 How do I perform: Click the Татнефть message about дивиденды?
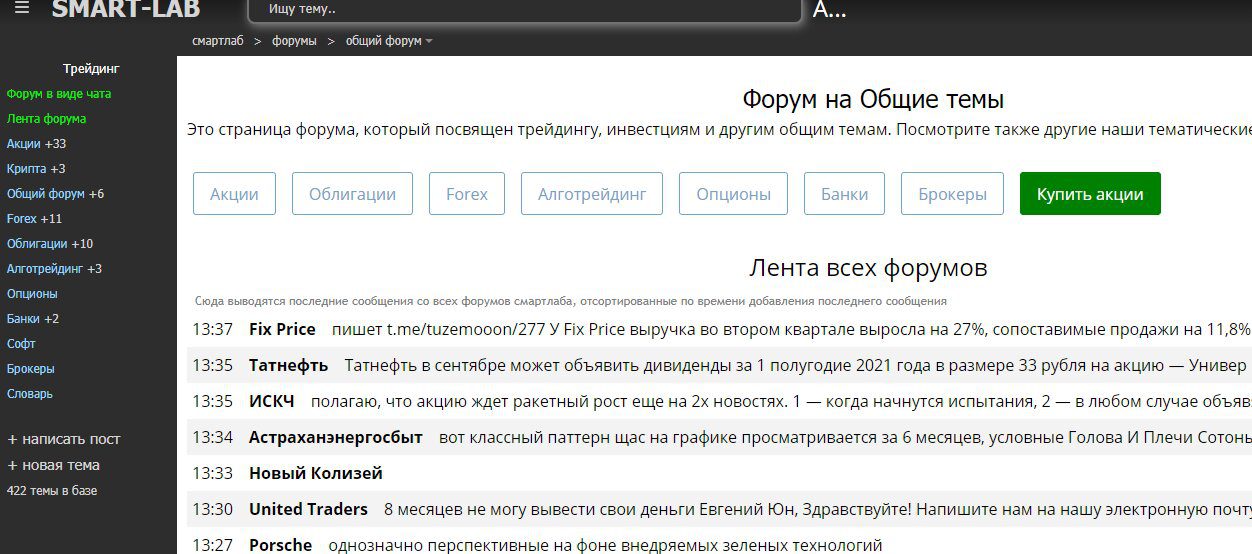click(x=796, y=365)
